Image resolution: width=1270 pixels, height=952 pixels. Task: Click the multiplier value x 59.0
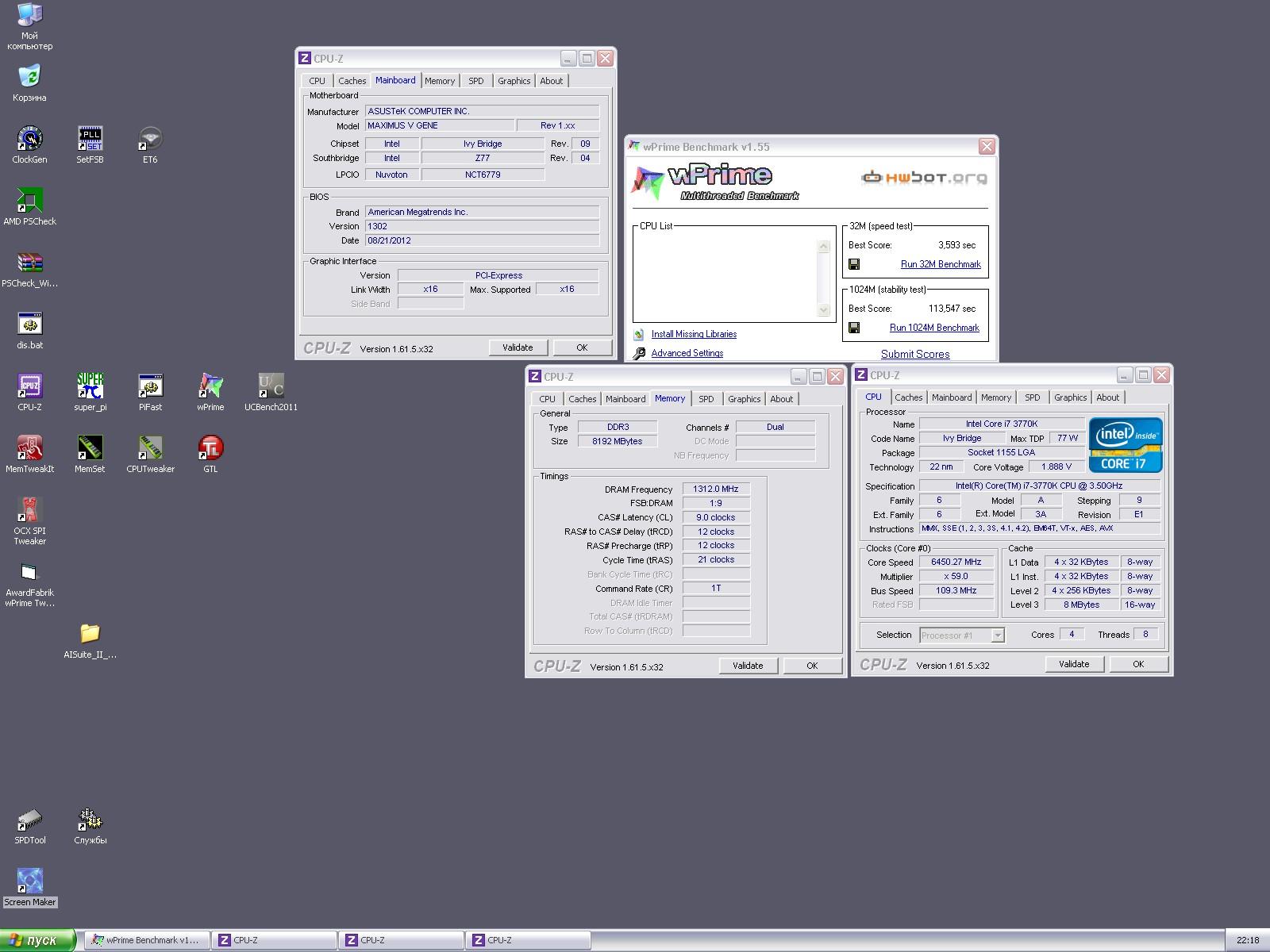(956, 576)
